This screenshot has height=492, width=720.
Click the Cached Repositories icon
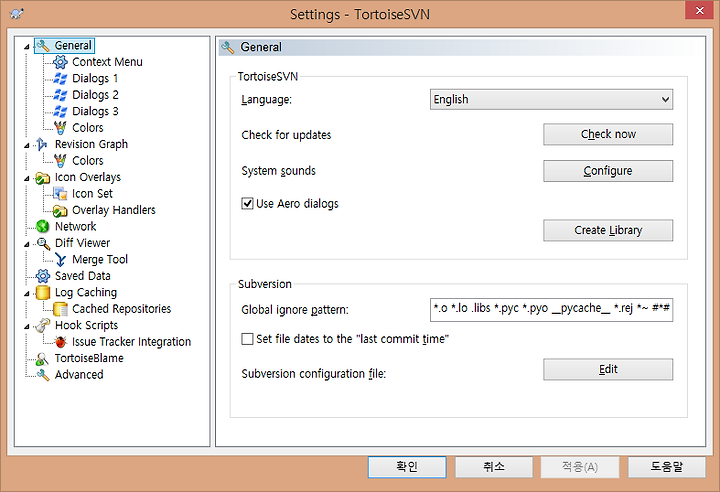[60, 309]
